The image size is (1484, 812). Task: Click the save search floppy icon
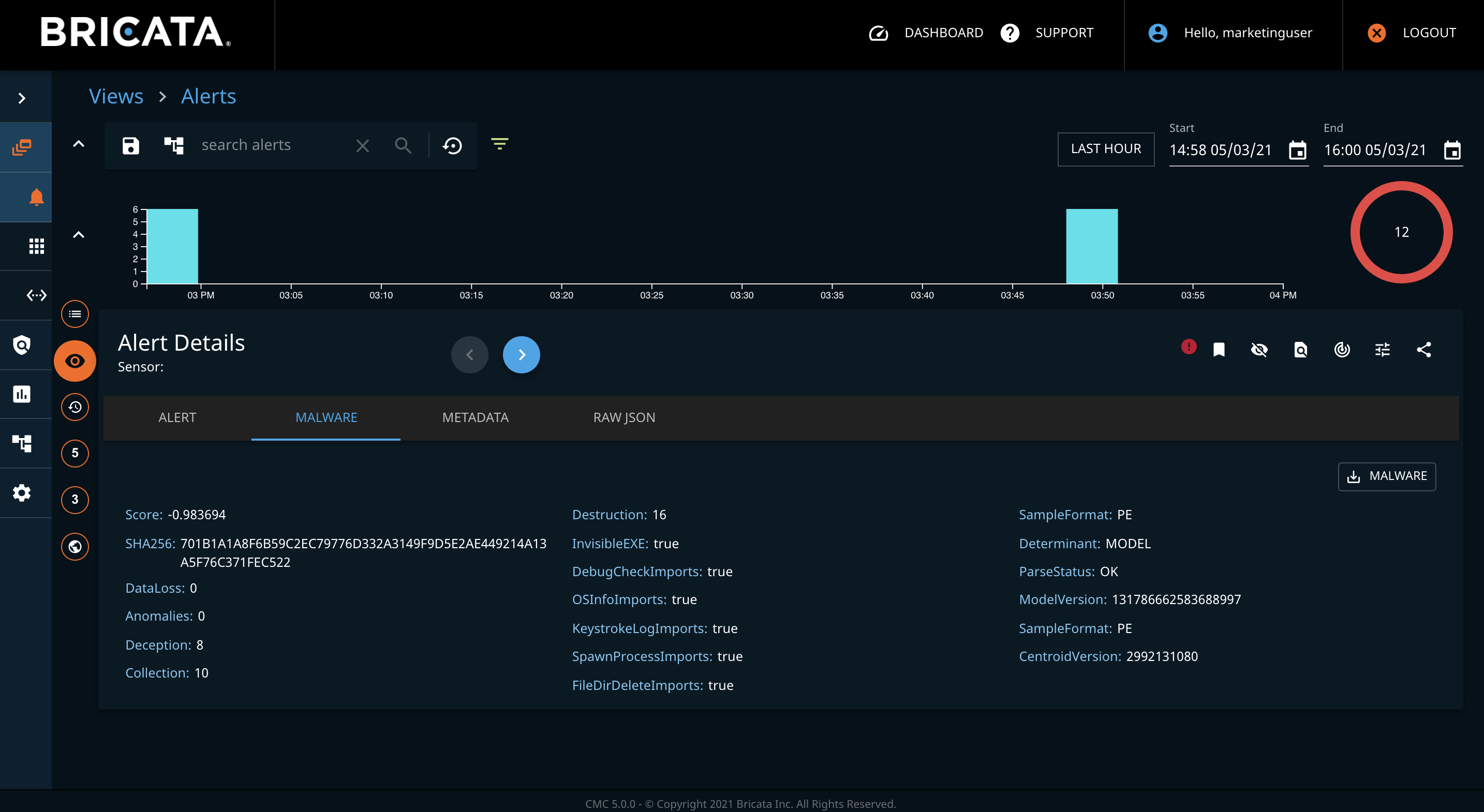pos(131,146)
